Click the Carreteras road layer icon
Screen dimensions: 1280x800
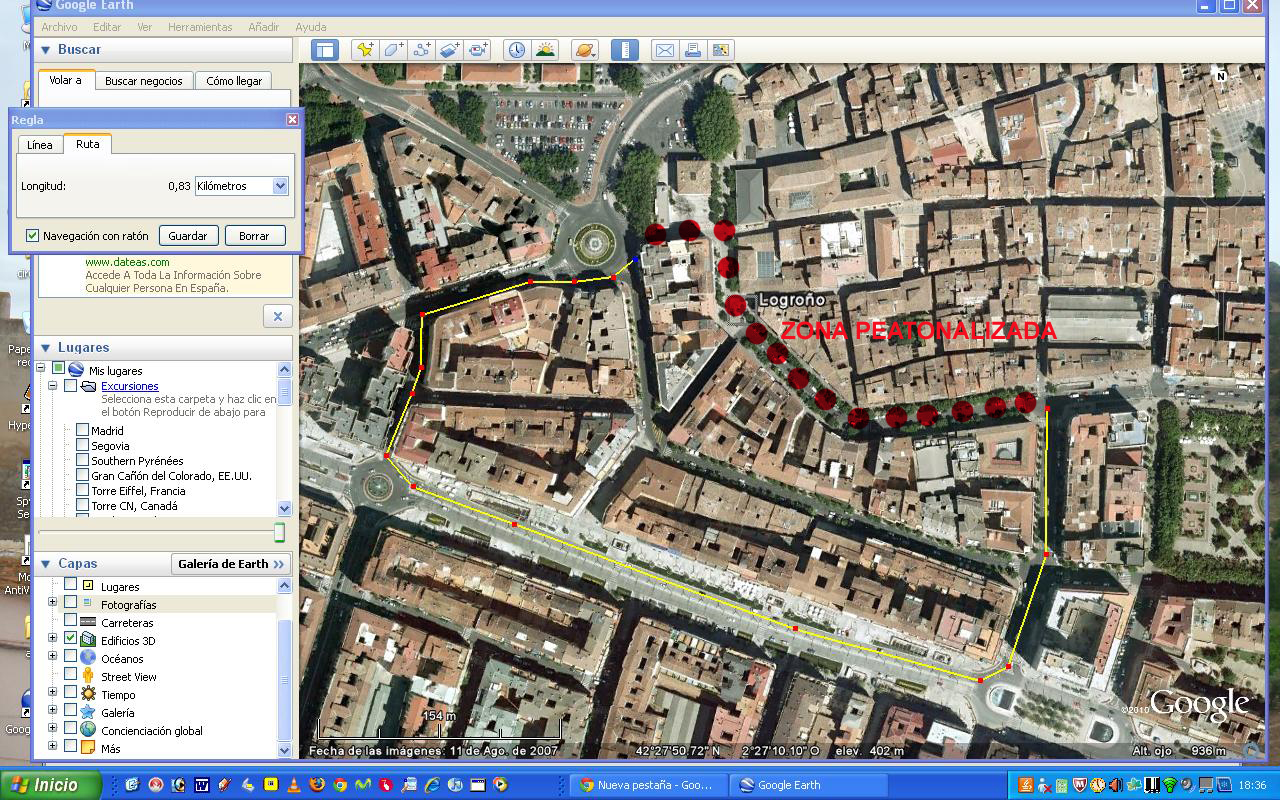pyautogui.click(x=88, y=622)
